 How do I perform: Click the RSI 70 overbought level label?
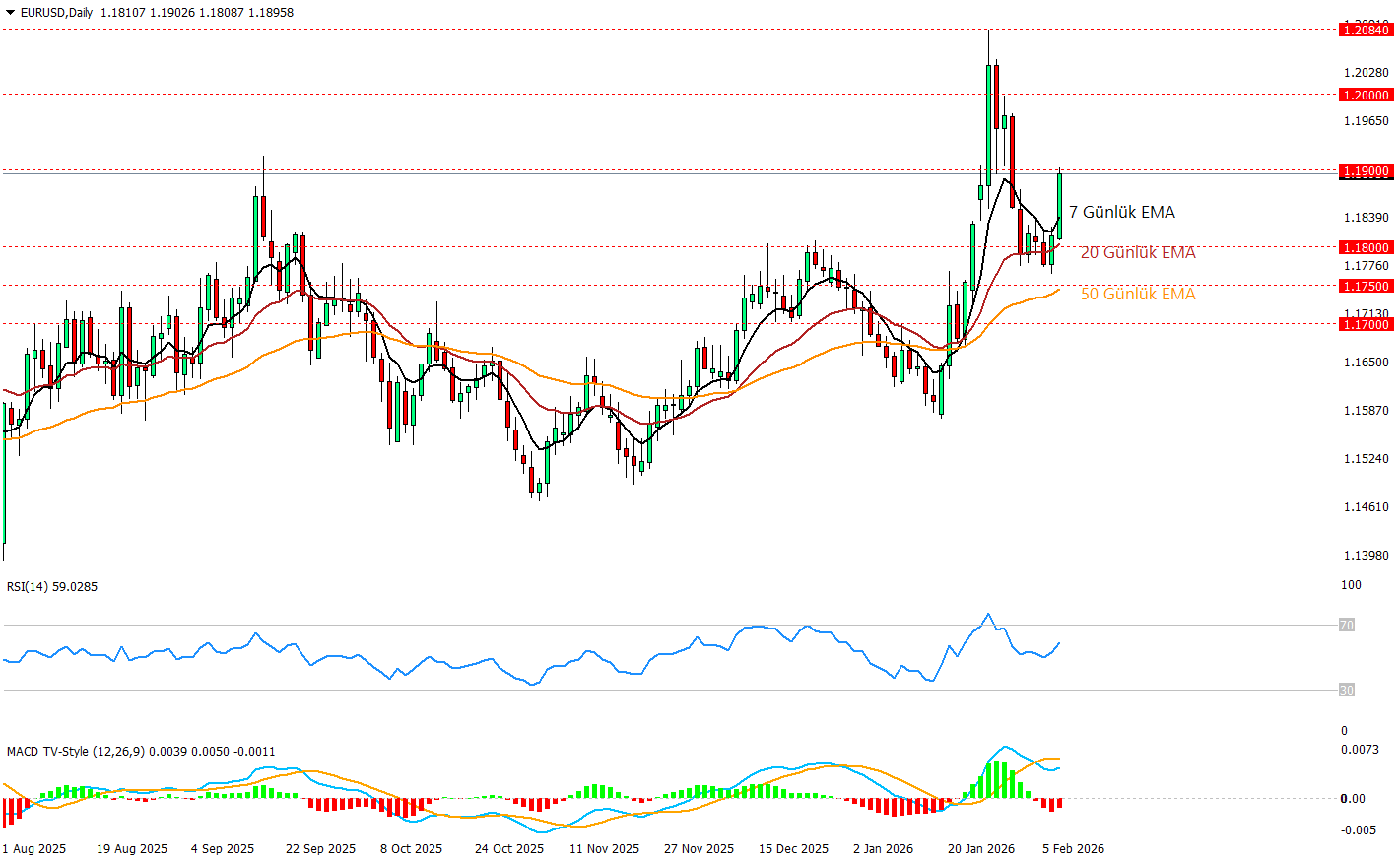pos(1346,626)
